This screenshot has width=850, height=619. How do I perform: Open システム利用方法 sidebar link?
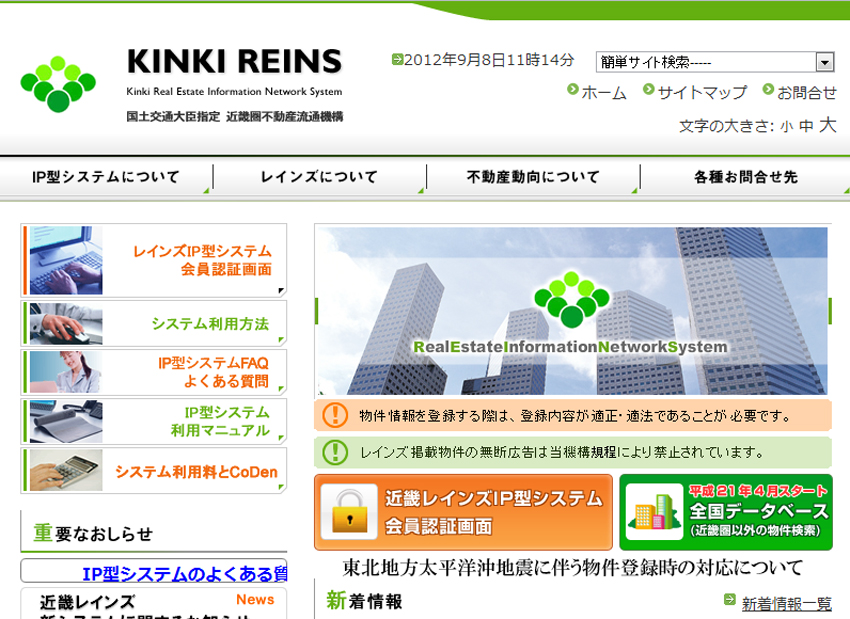[153, 324]
